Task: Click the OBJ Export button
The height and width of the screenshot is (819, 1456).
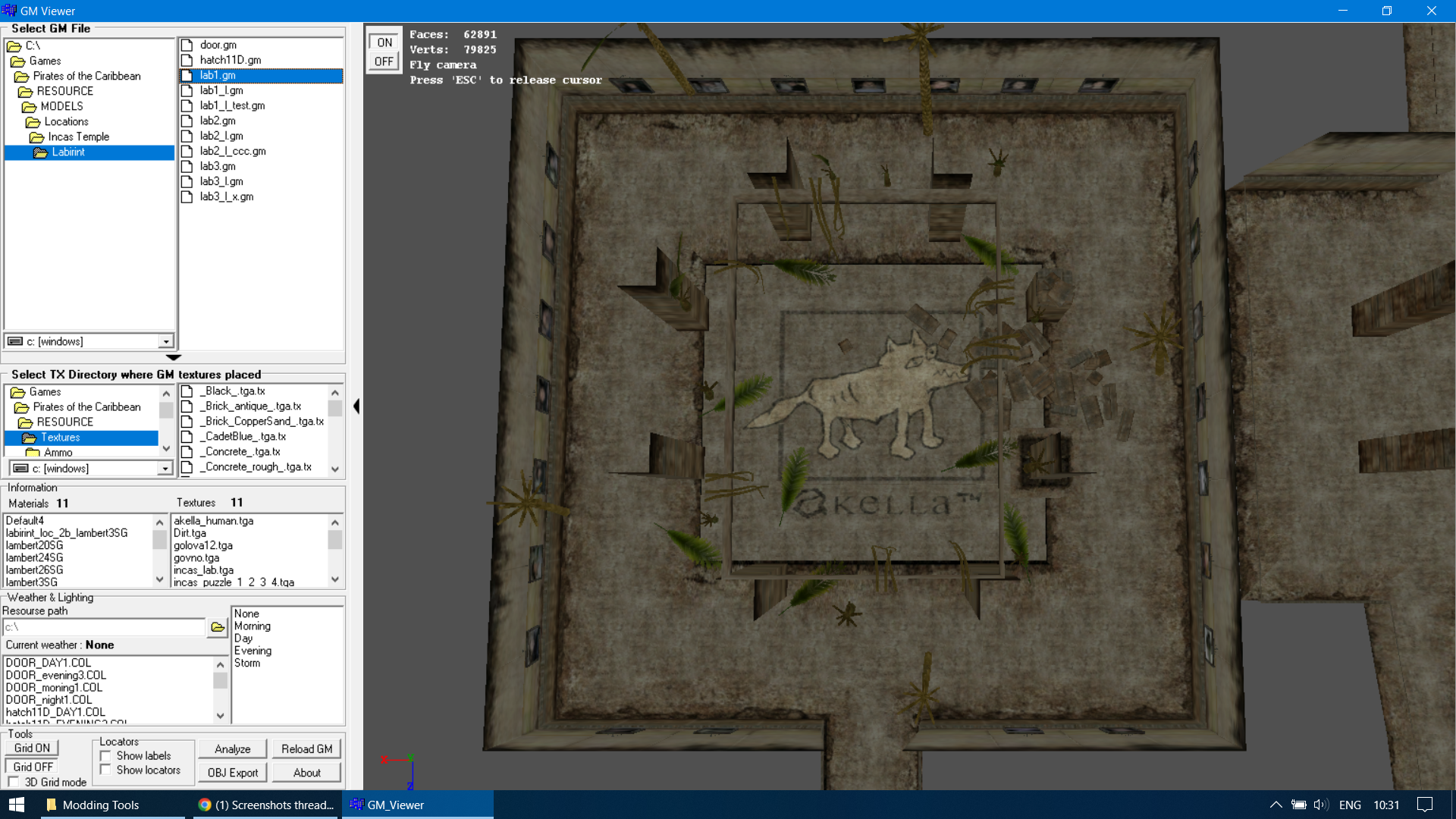Action: [x=233, y=773]
